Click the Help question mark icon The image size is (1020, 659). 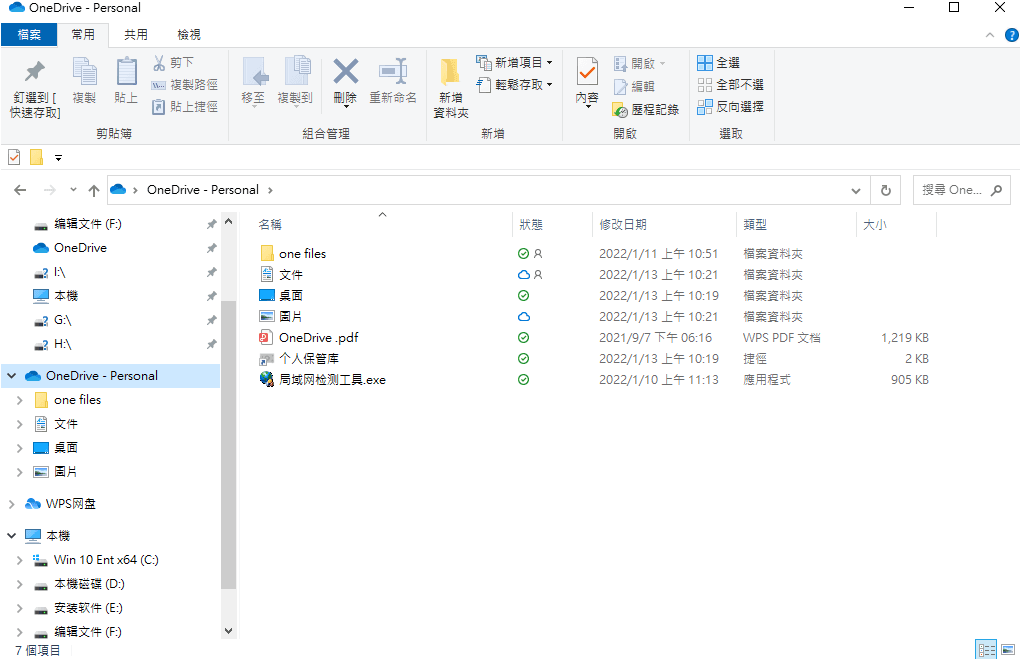[x=1011, y=35]
